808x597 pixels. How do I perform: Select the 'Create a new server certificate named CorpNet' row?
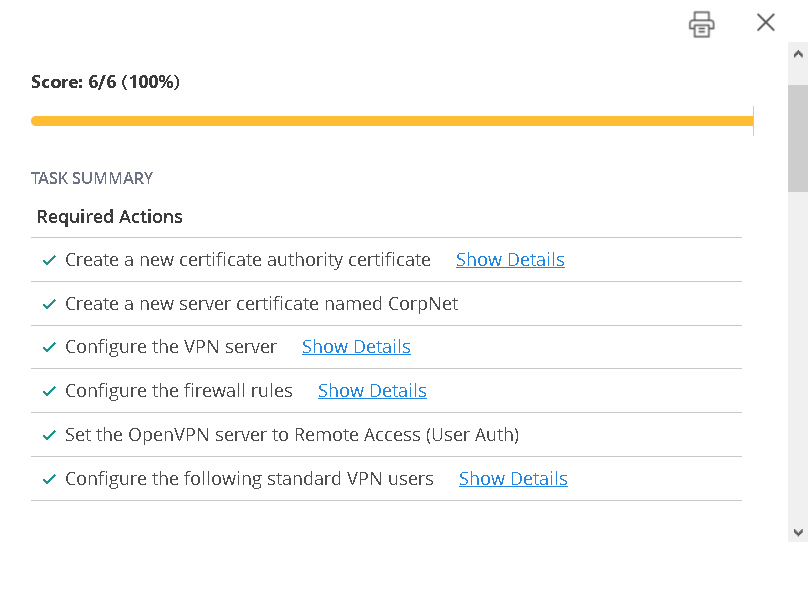[x=262, y=304]
